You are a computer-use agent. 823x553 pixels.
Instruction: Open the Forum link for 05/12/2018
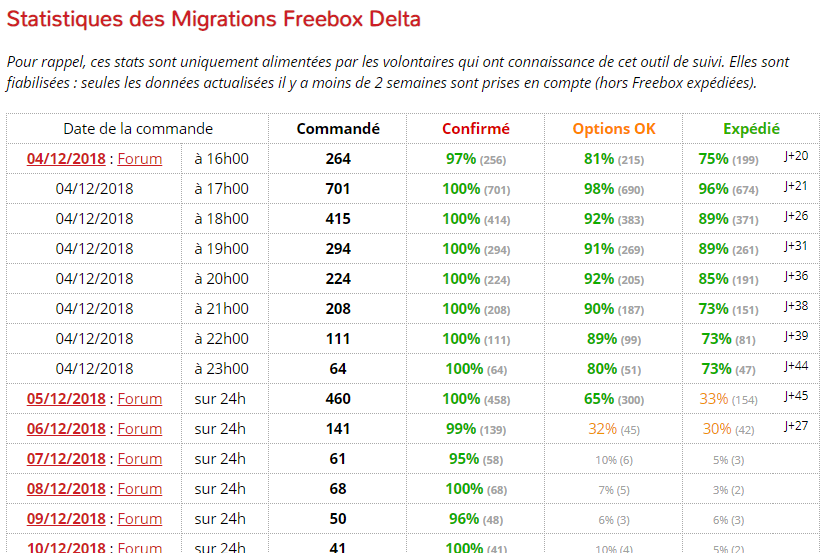140,398
